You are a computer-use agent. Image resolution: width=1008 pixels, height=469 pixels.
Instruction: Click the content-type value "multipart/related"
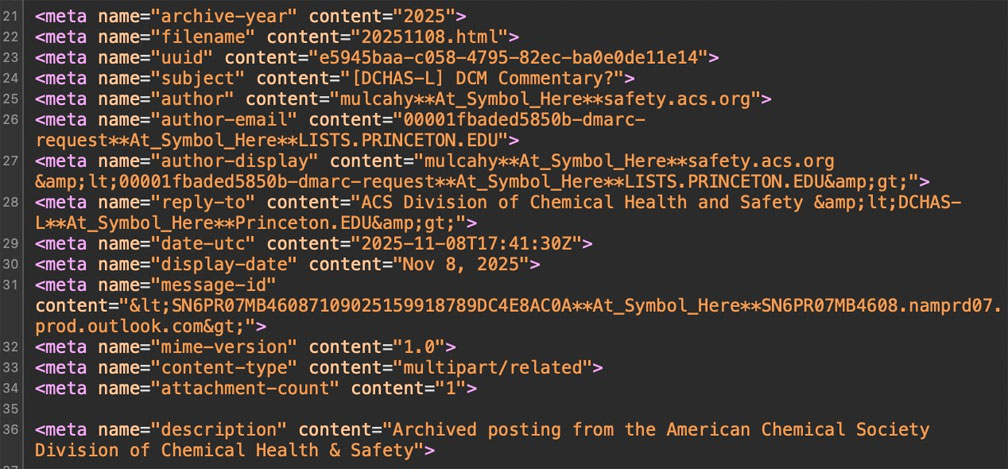tap(492, 367)
